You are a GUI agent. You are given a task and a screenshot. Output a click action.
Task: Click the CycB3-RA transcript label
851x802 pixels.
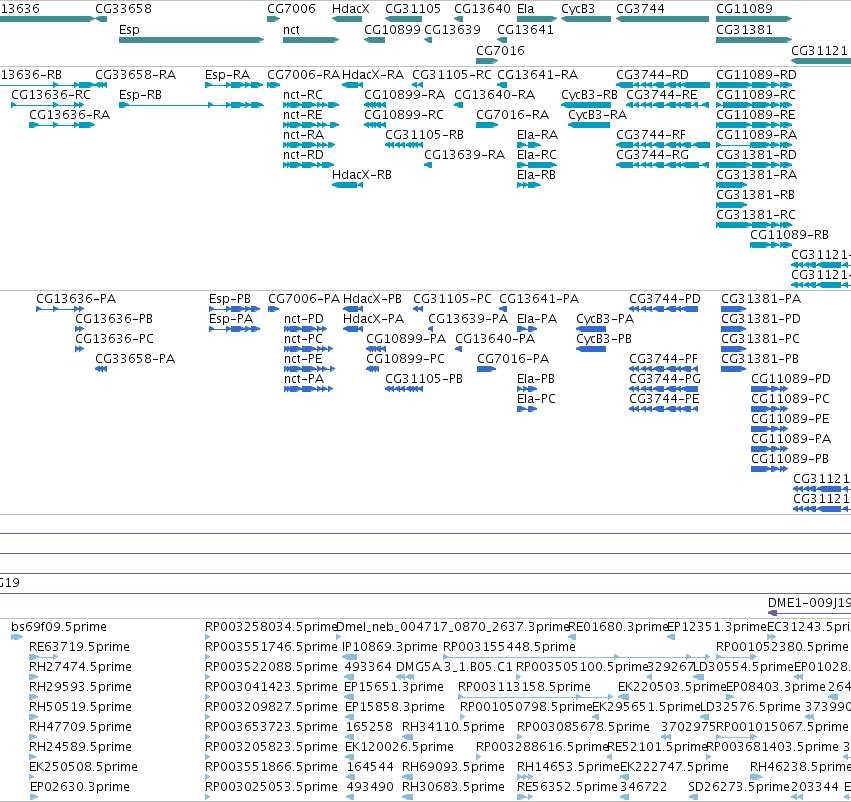coord(598,115)
